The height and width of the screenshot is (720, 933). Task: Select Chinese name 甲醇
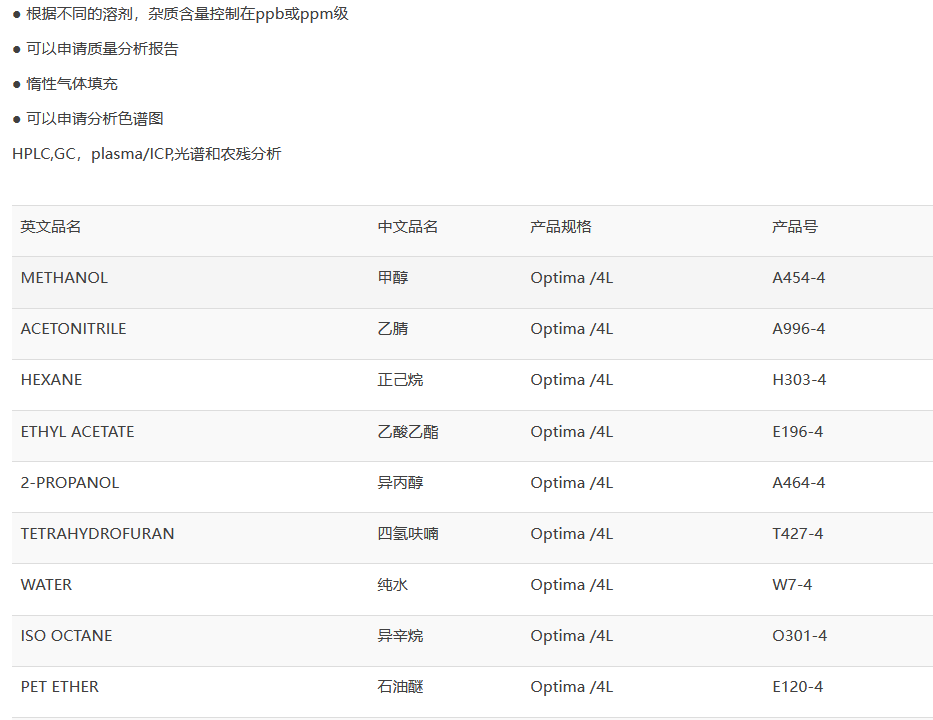point(393,278)
